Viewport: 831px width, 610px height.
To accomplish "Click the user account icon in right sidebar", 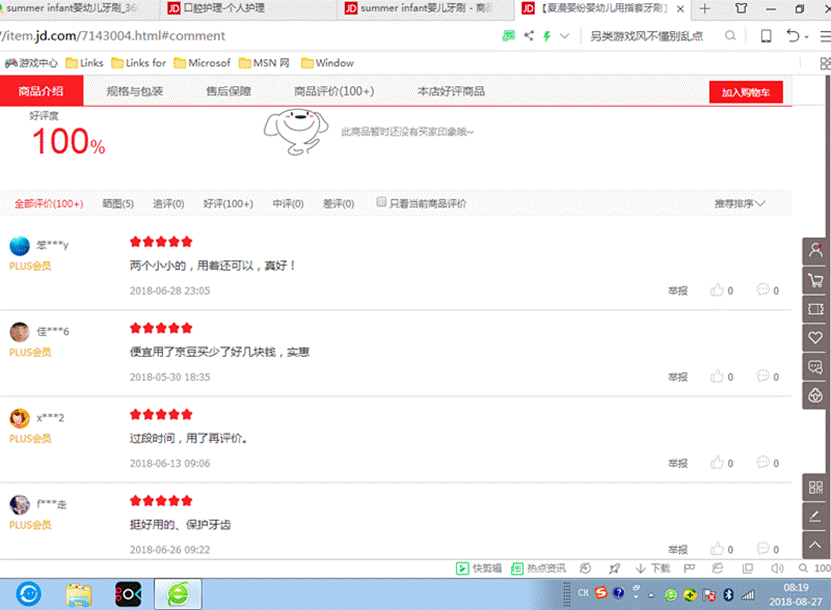I will (x=816, y=251).
